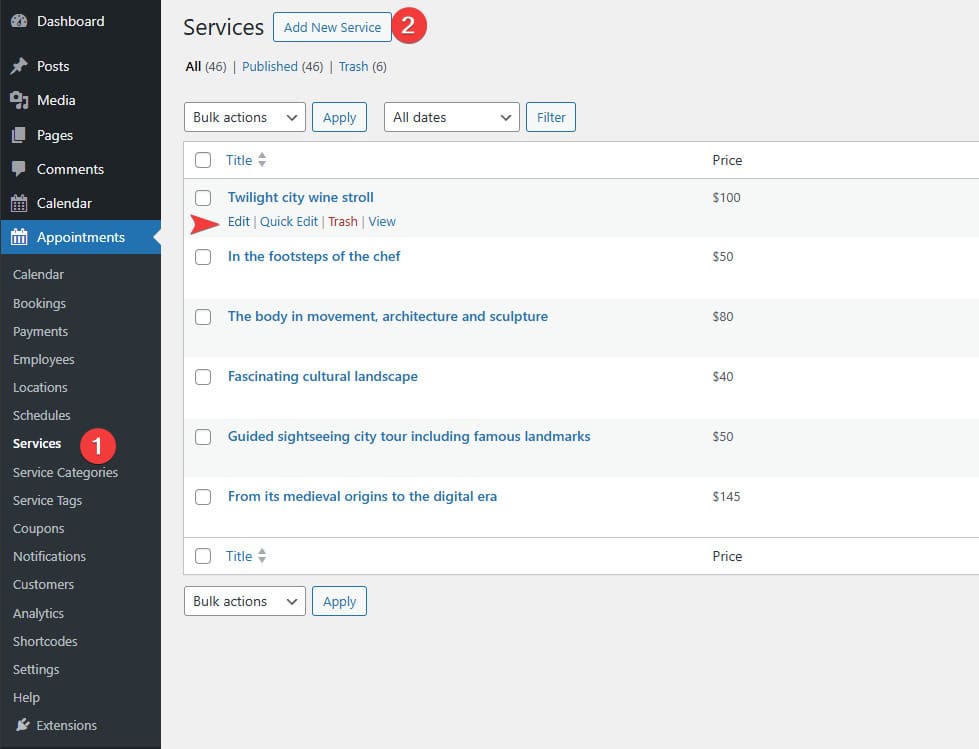Click the Pages icon in the sidebar
The height and width of the screenshot is (749, 979).
pos(22,134)
